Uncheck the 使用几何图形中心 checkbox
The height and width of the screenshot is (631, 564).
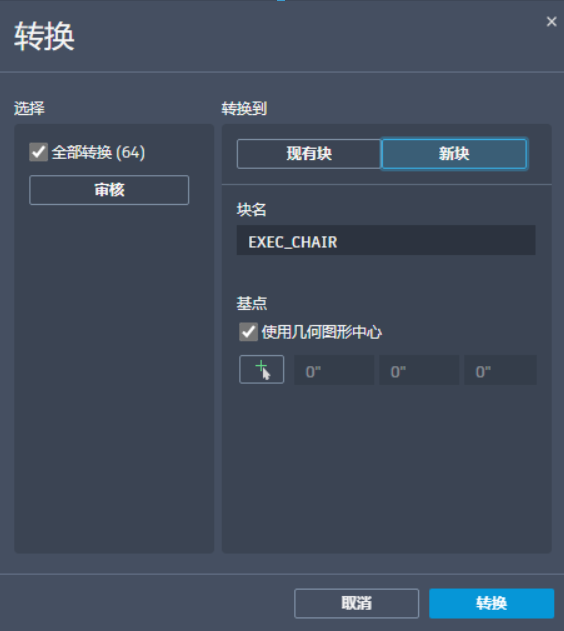[248, 332]
